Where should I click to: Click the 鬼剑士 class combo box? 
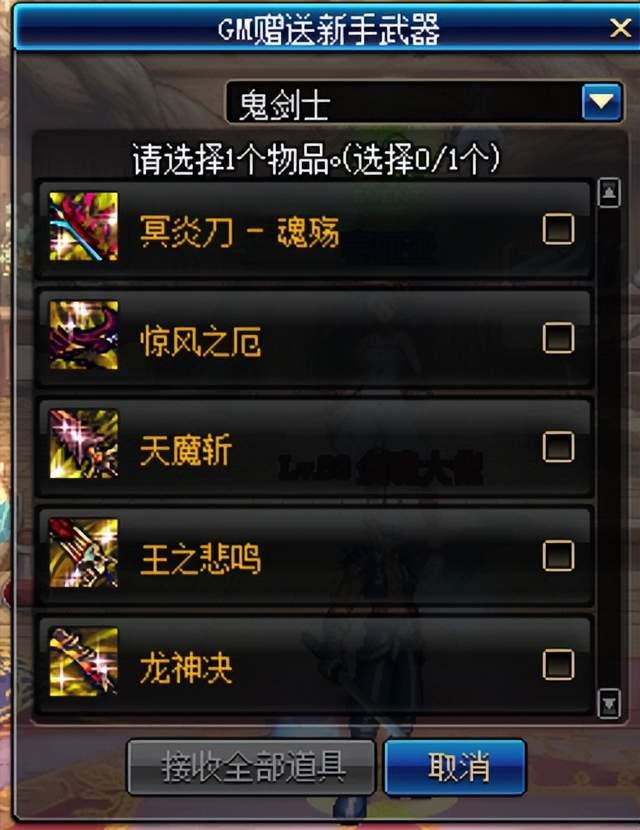pyautogui.click(x=424, y=102)
